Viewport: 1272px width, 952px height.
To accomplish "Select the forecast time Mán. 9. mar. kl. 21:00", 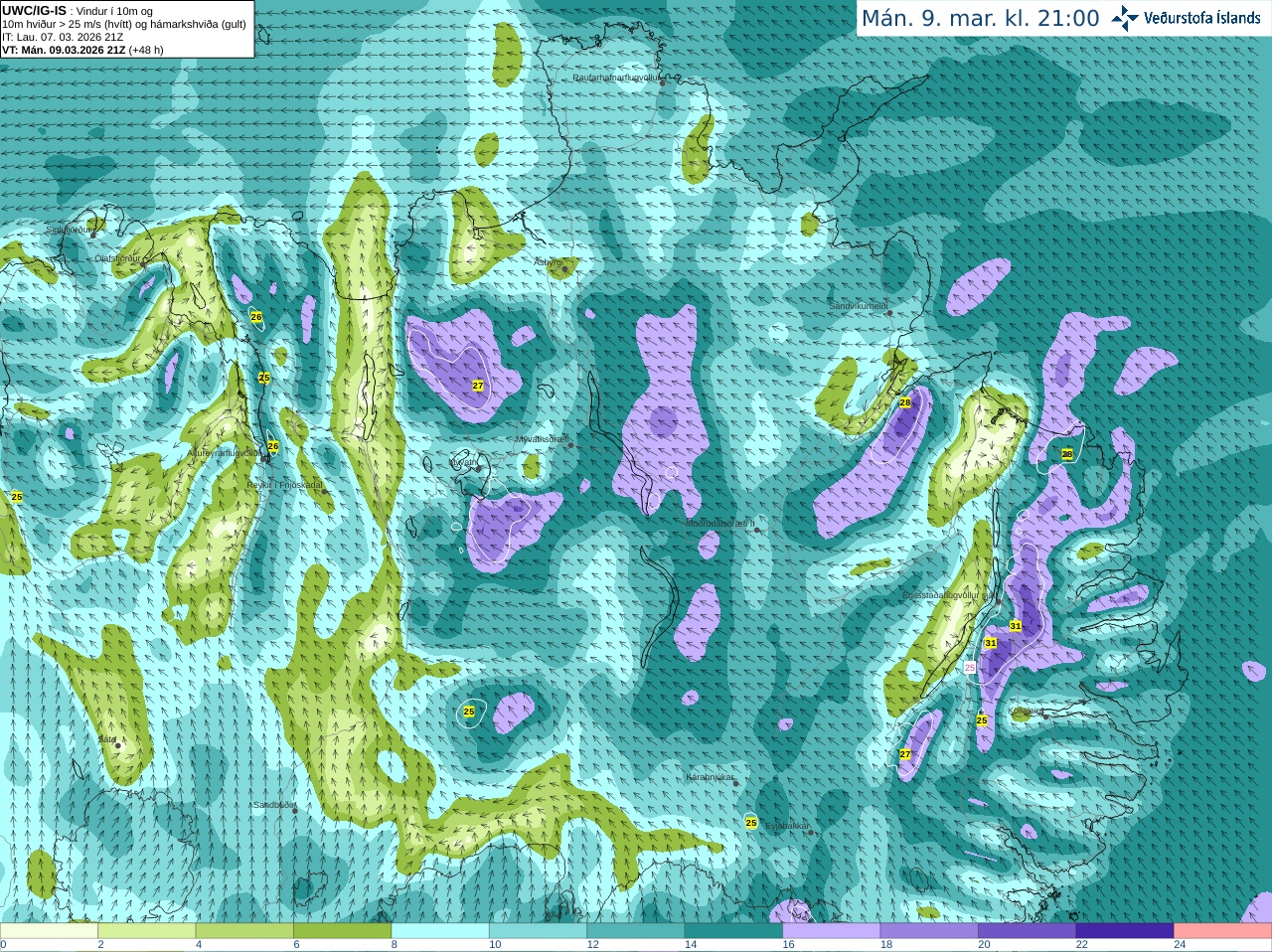I will (x=980, y=18).
